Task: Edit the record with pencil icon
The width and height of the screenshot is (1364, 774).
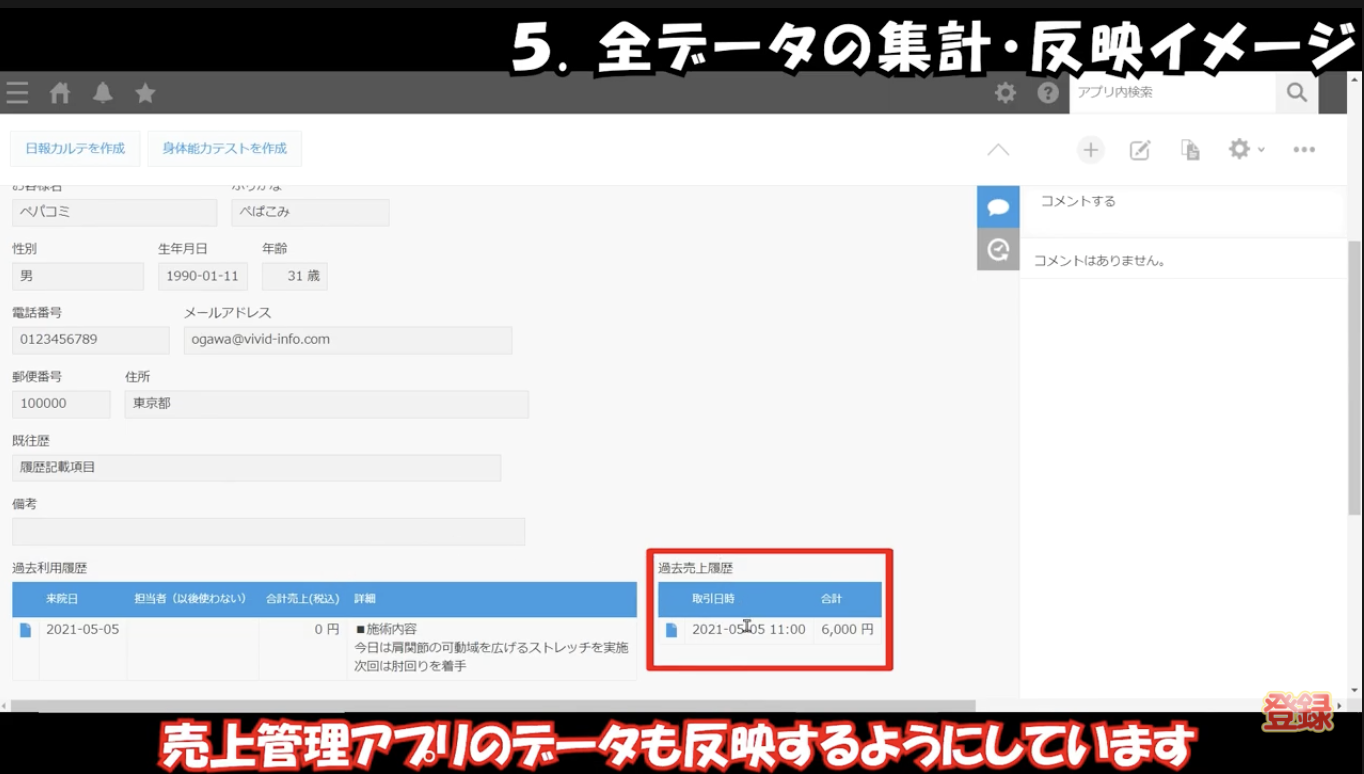Action: [x=1139, y=150]
